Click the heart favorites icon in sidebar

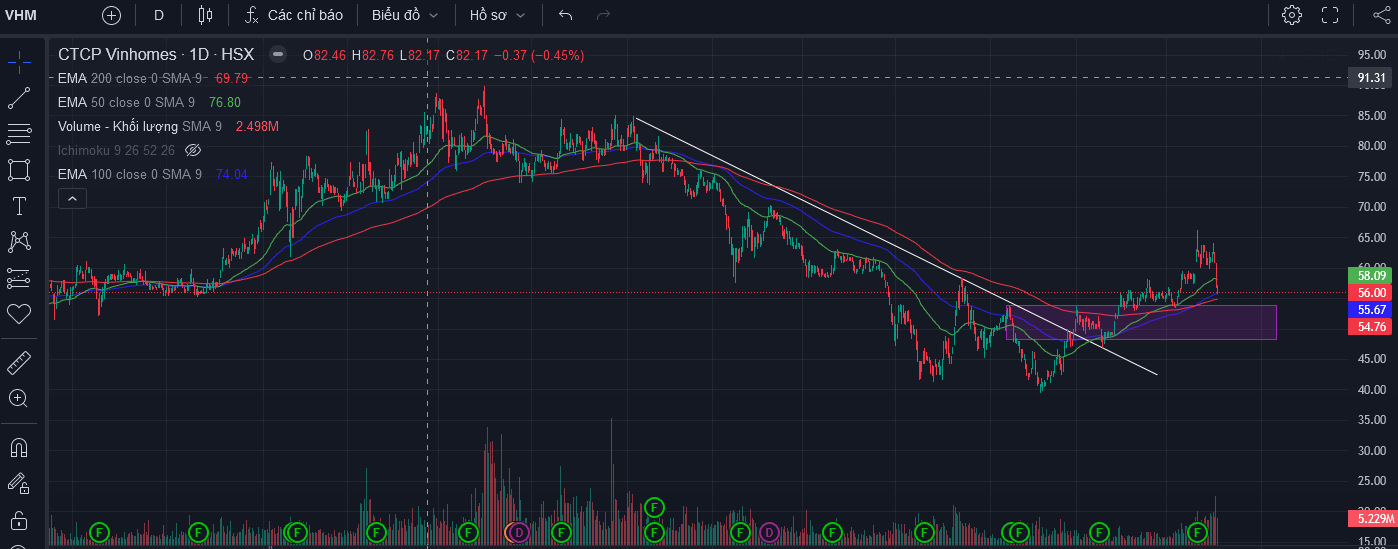(18, 314)
